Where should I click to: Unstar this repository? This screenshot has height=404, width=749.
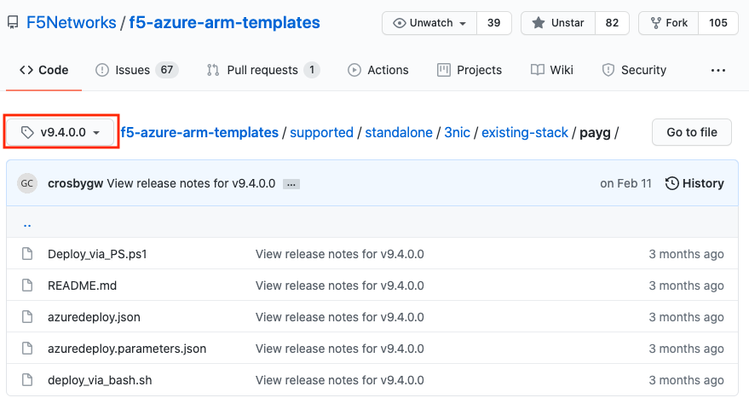558,23
